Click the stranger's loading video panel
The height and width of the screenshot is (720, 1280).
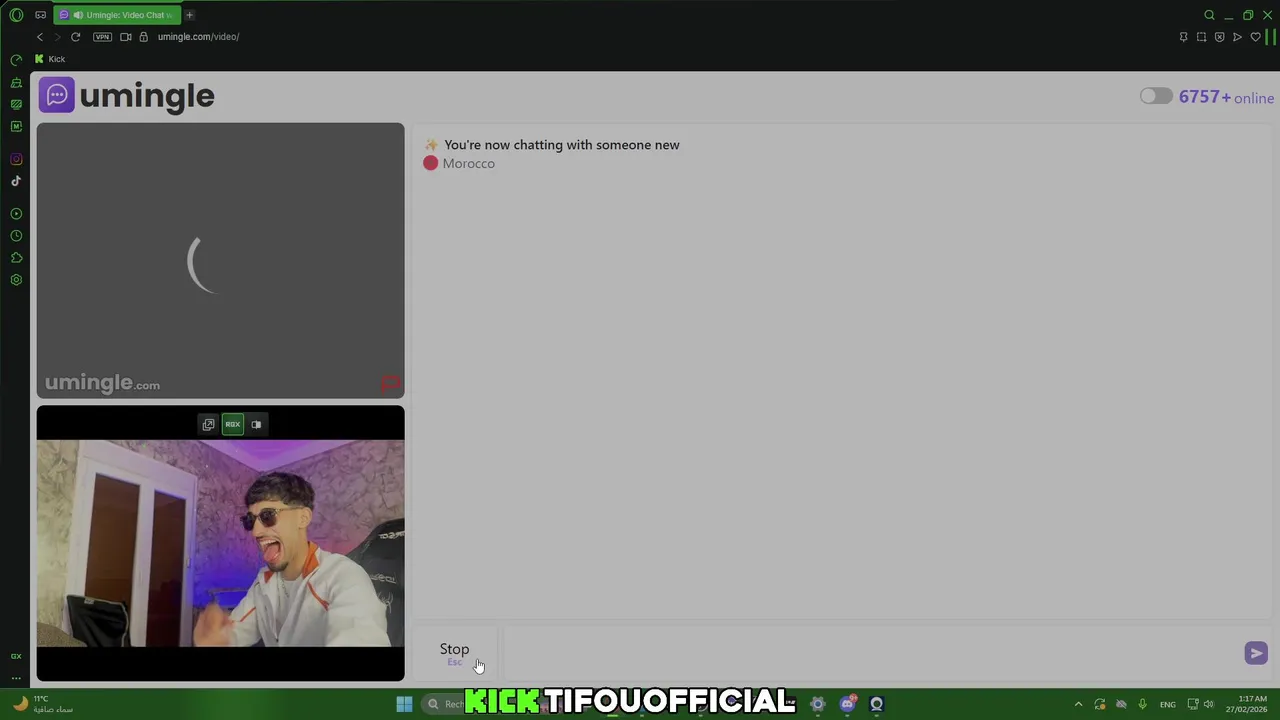[221, 260]
